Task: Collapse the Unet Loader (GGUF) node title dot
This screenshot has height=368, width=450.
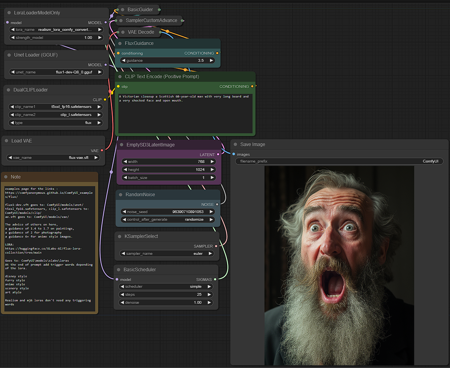Action: (9, 55)
